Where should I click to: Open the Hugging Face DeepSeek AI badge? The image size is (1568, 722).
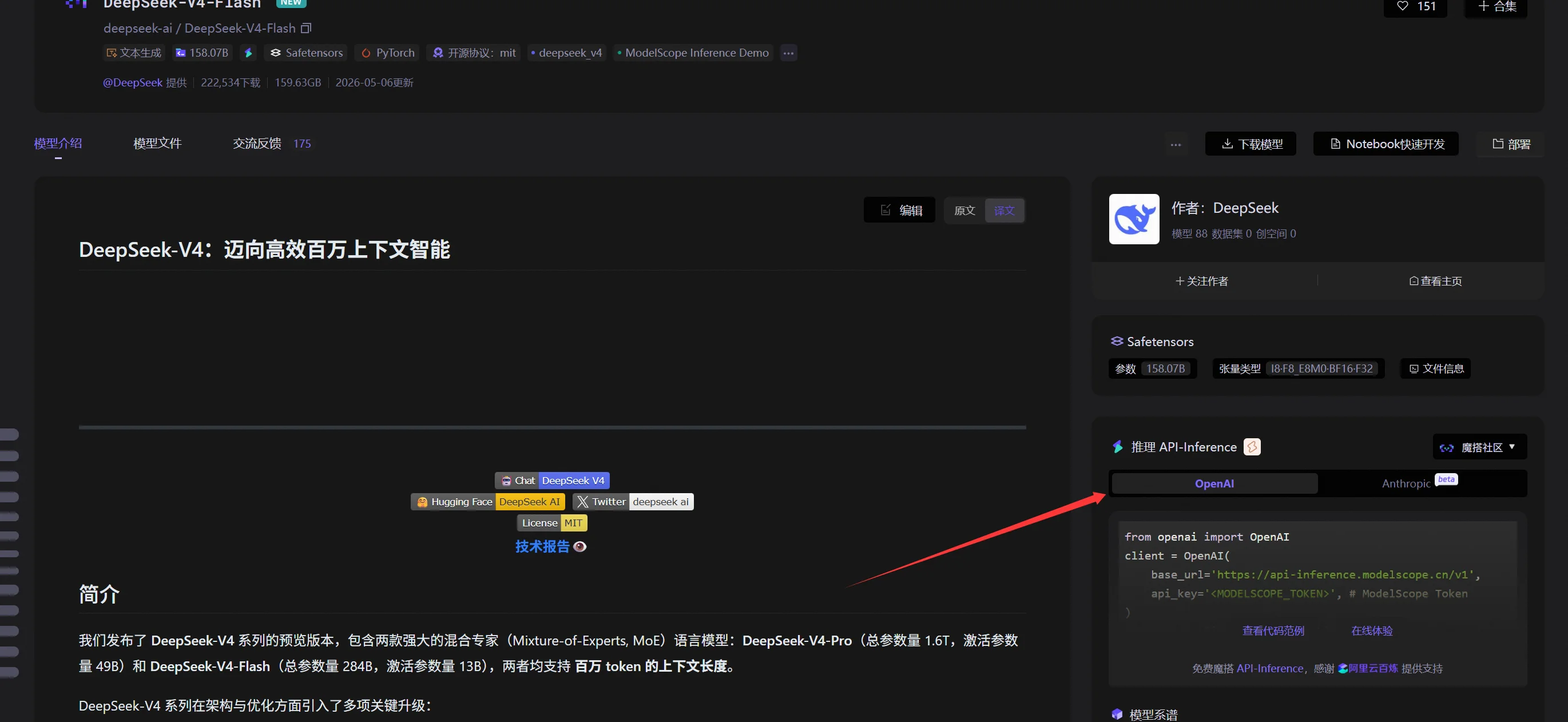point(488,502)
